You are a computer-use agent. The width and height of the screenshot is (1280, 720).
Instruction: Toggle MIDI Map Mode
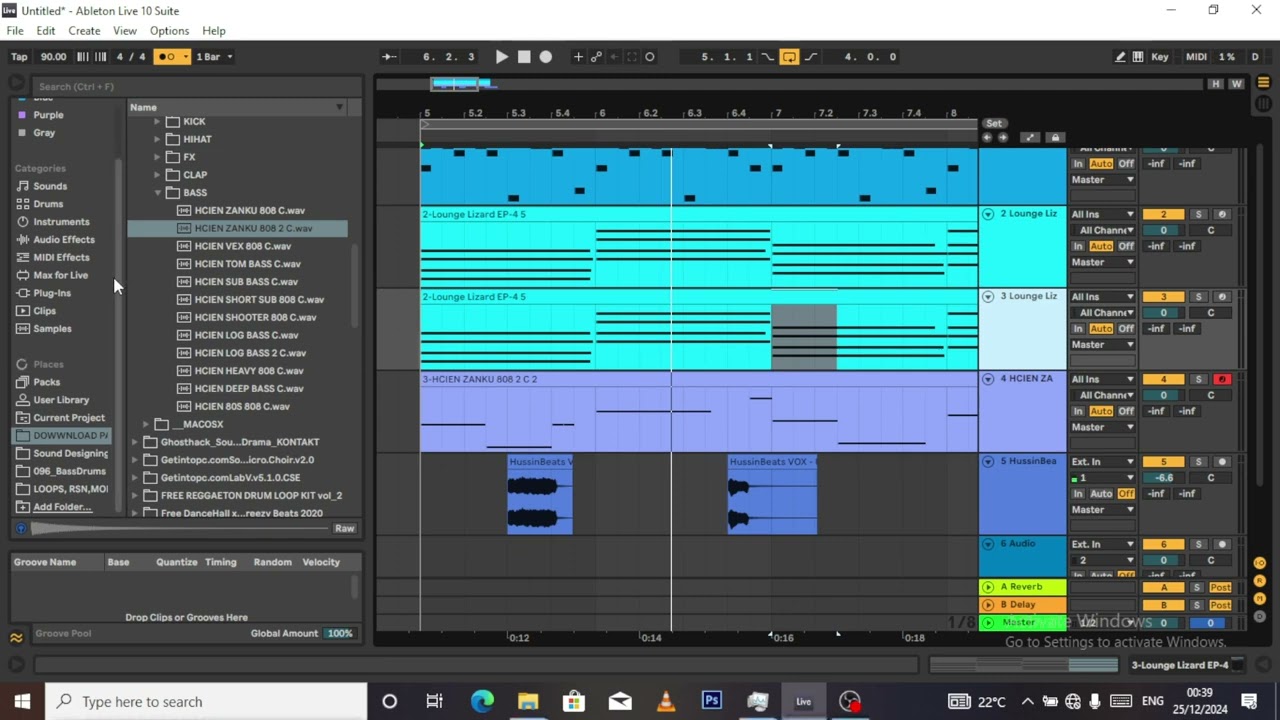coord(1196,57)
